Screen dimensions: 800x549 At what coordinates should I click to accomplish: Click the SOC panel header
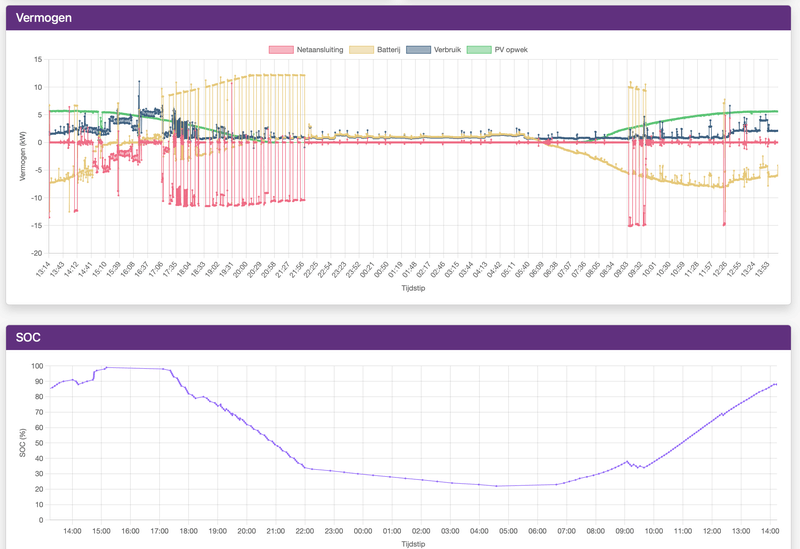398,337
